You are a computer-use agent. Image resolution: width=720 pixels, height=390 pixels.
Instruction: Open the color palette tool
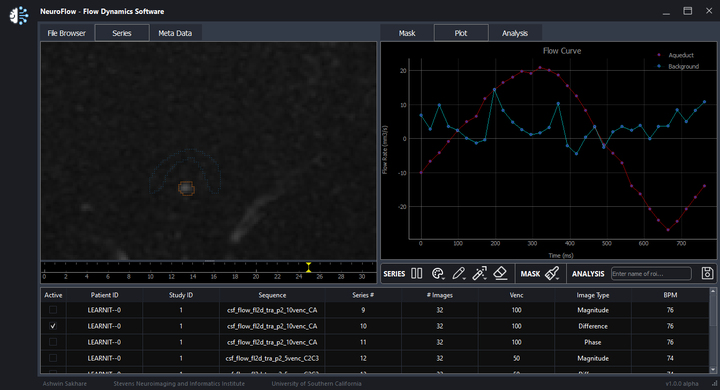tap(438, 273)
